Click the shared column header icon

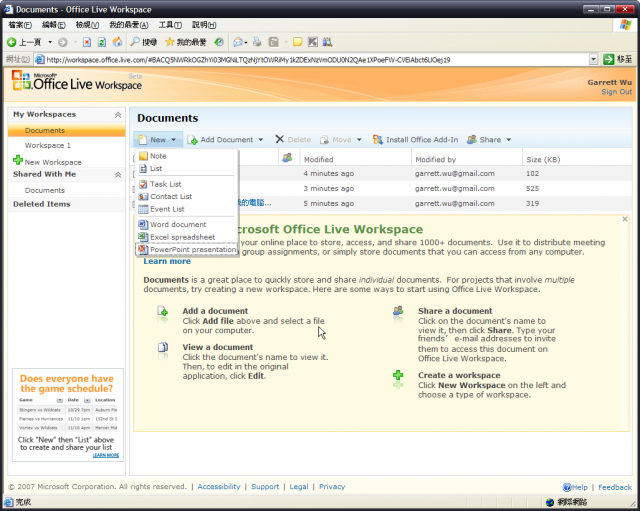287,158
